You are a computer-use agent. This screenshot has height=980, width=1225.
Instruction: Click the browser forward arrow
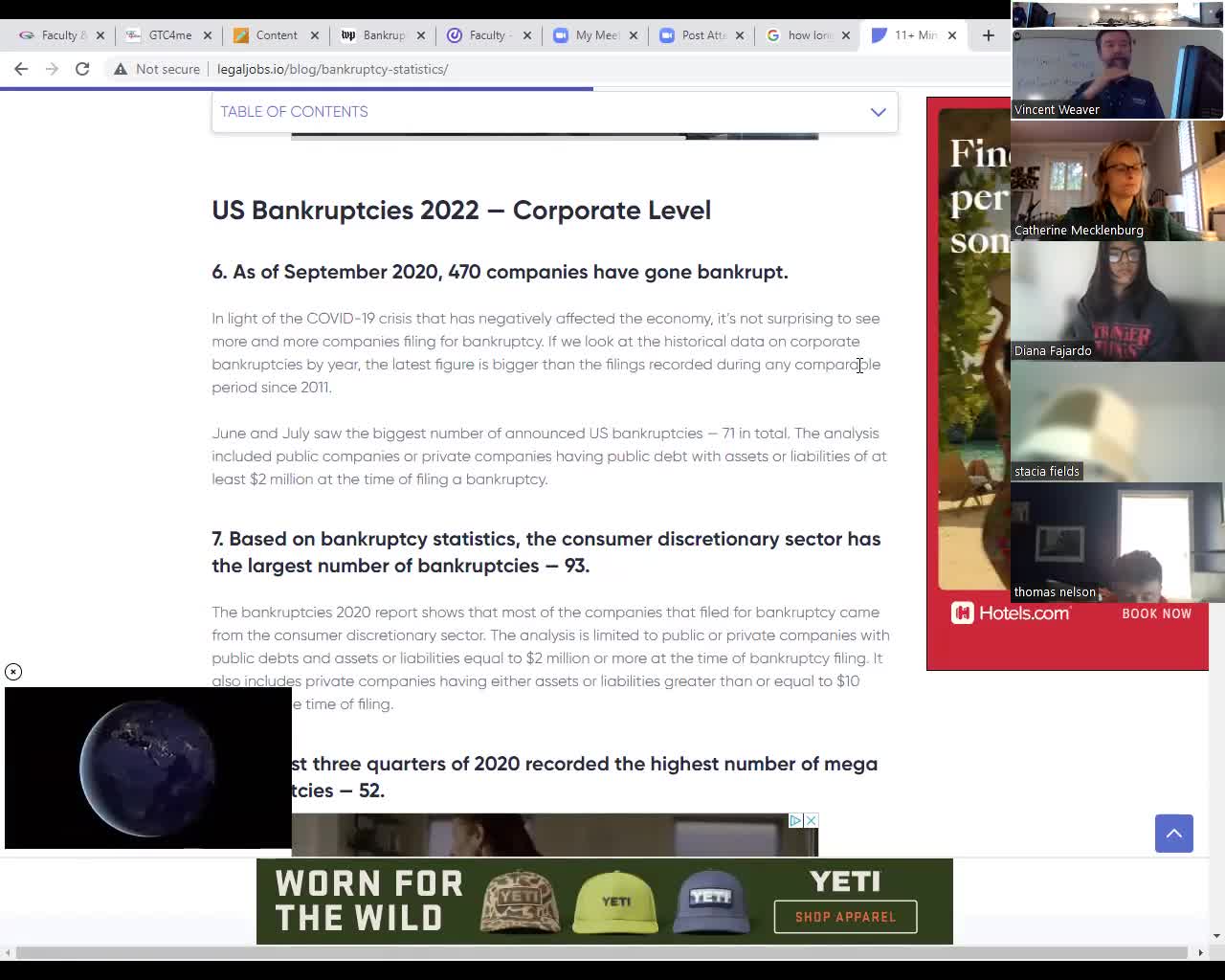[52, 69]
